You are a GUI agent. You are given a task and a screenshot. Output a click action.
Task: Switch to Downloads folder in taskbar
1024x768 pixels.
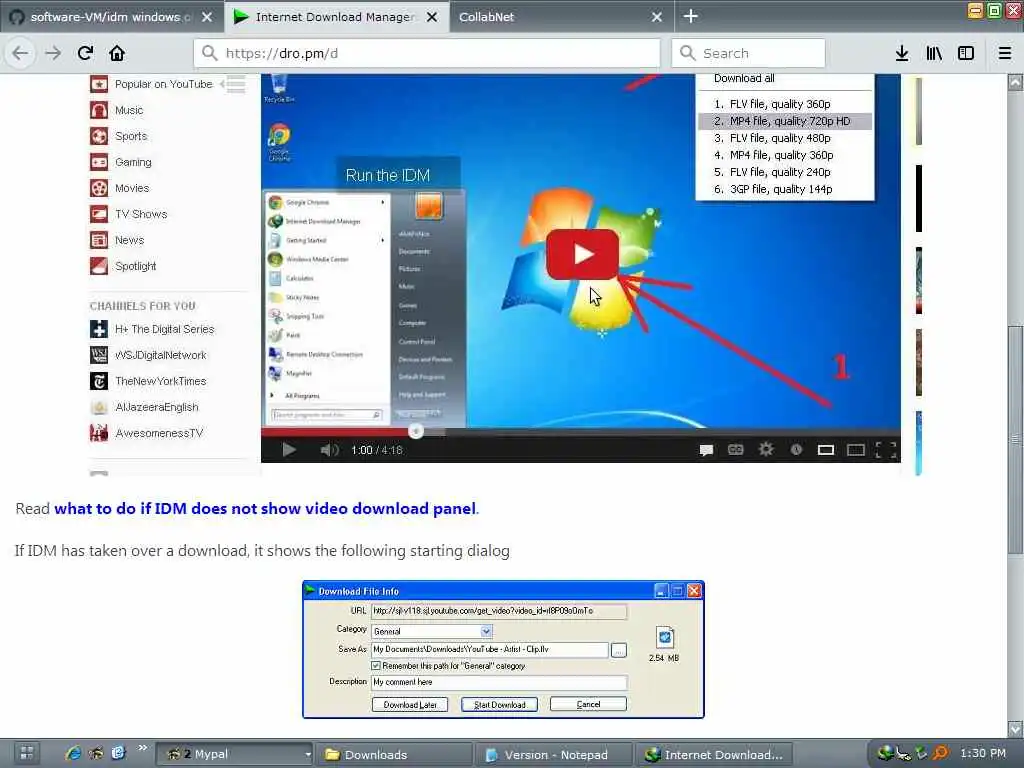pyautogui.click(x=394, y=754)
